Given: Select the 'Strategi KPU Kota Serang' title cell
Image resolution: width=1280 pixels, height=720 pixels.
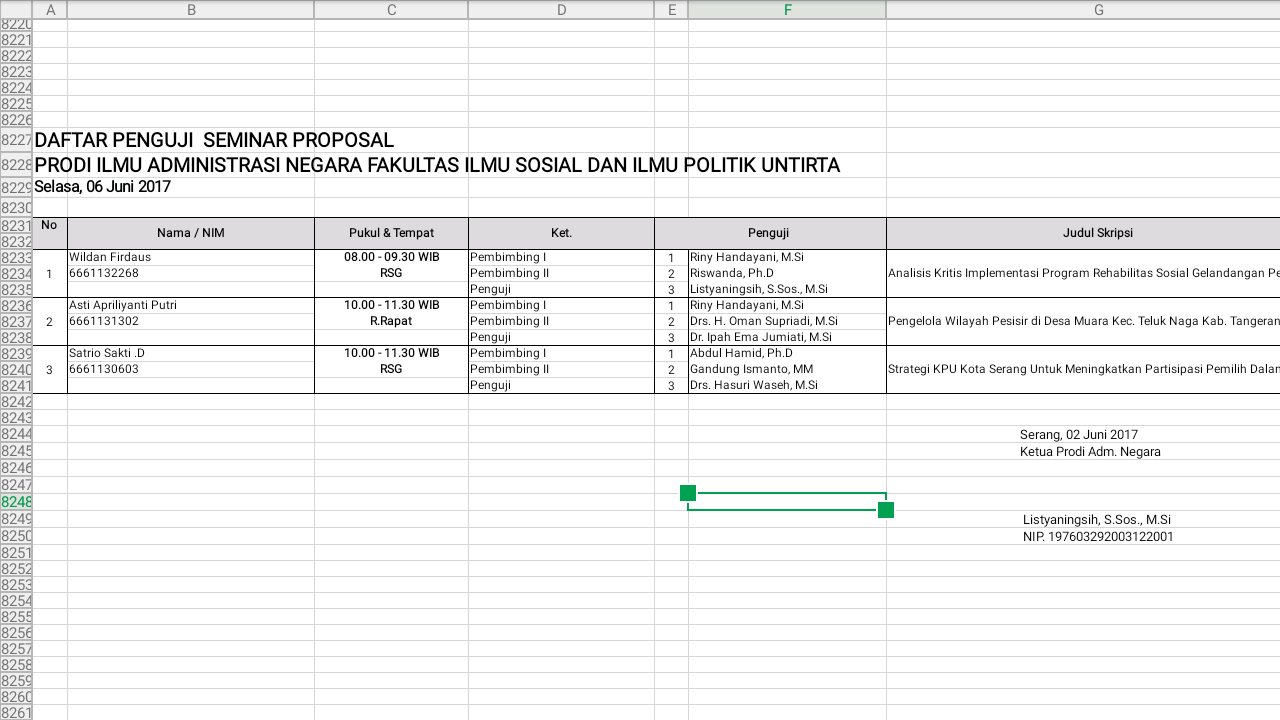Looking at the screenshot, I should [1083, 369].
